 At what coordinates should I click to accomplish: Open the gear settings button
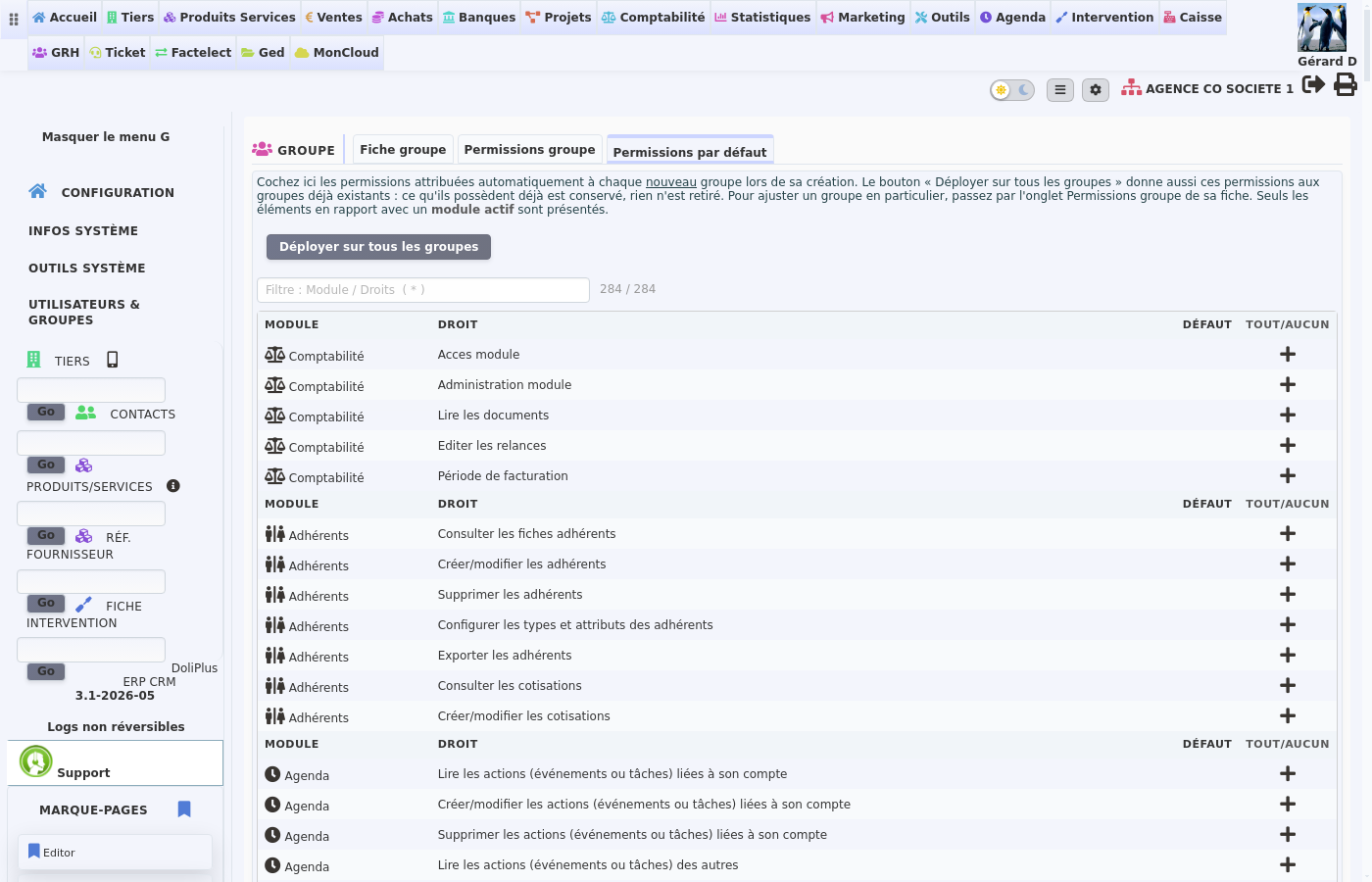1096,90
